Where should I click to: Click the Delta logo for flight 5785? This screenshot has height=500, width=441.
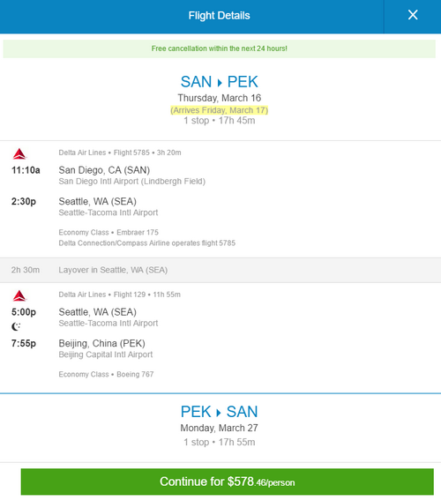[x=19, y=154]
